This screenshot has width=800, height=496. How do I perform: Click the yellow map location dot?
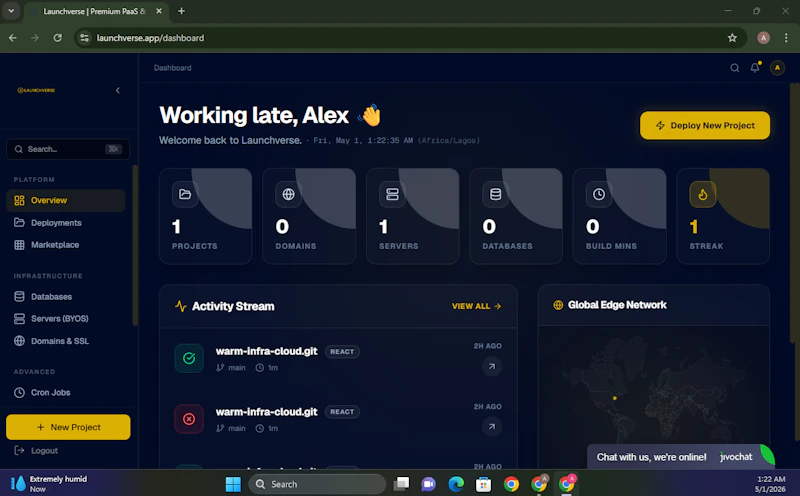[x=615, y=398]
